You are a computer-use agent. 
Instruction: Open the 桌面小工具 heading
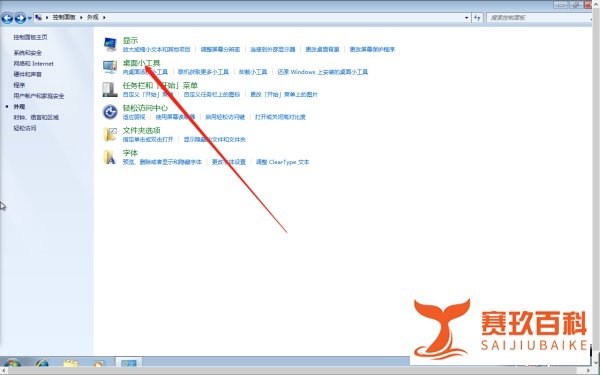pyautogui.click(x=141, y=63)
